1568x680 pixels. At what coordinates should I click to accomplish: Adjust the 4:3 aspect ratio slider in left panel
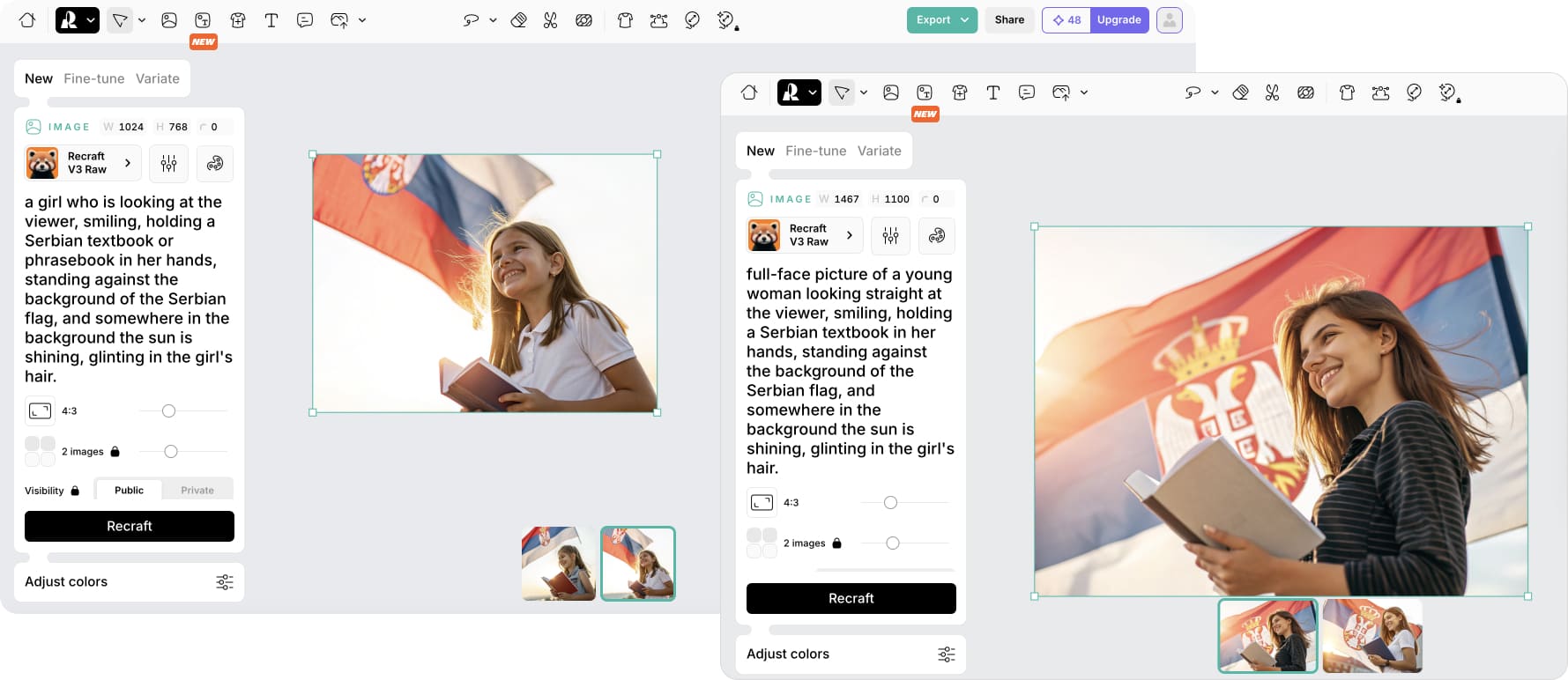point(169,411)
